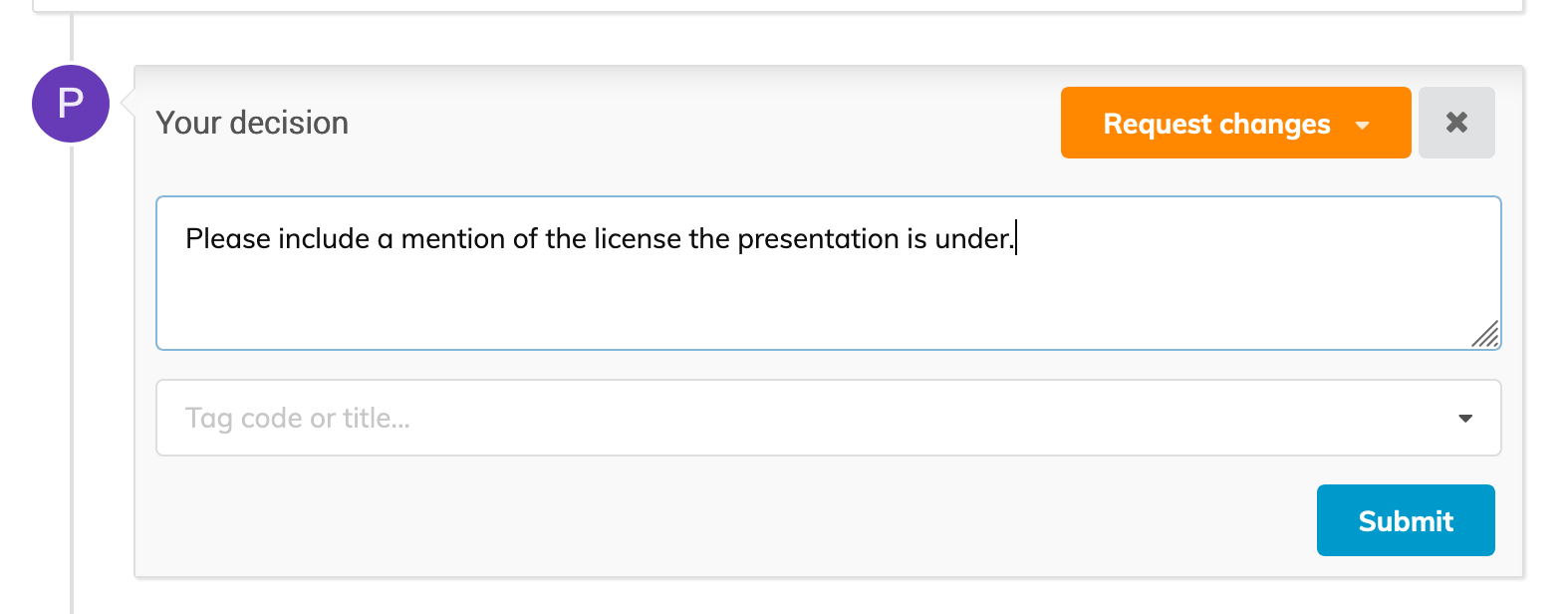The image size is (1568, 614).
Task: Click the word presentation in the comment
Action: [x=819, y=240]
